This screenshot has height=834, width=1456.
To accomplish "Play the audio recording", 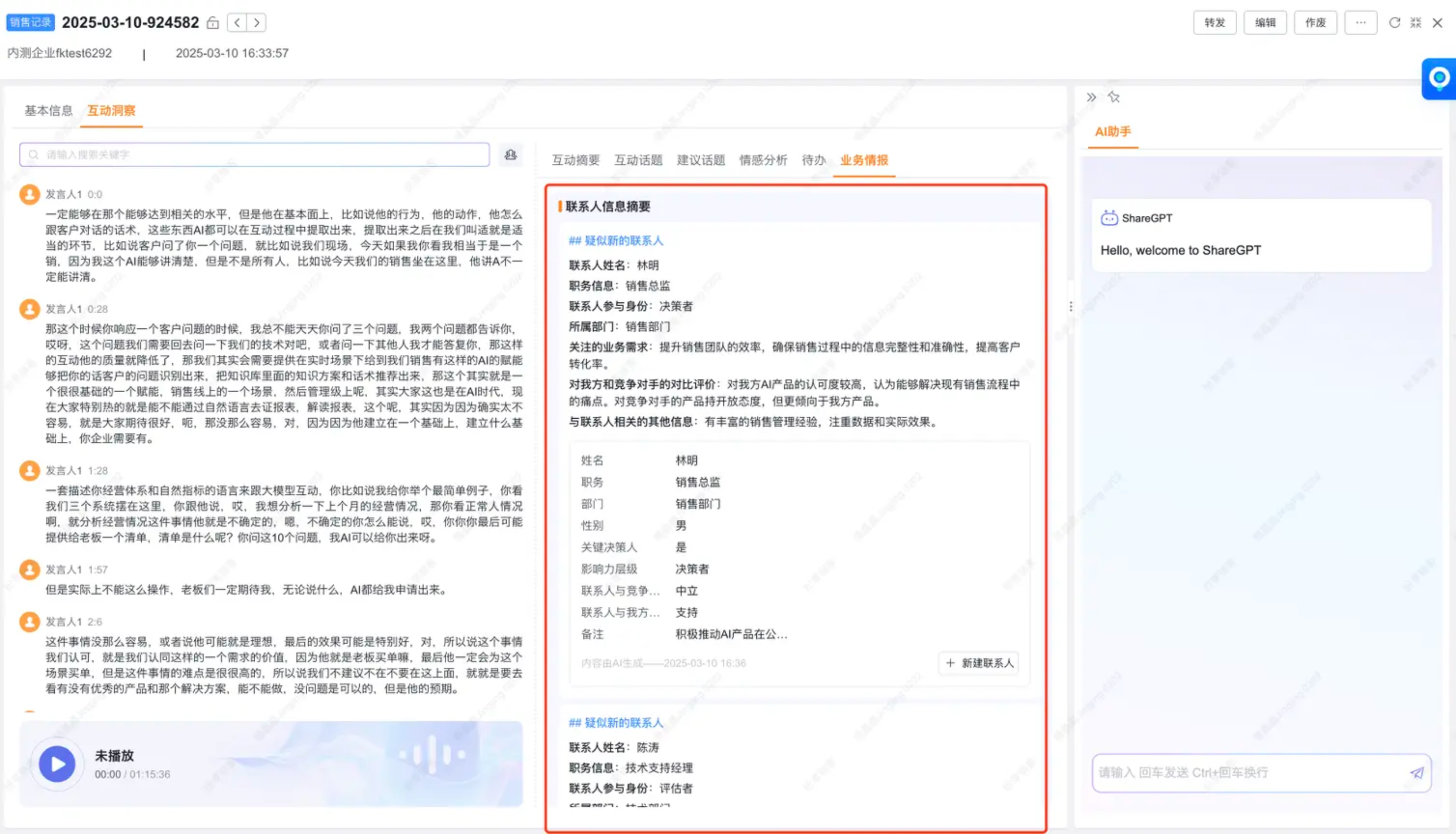I will pos(57,764).
